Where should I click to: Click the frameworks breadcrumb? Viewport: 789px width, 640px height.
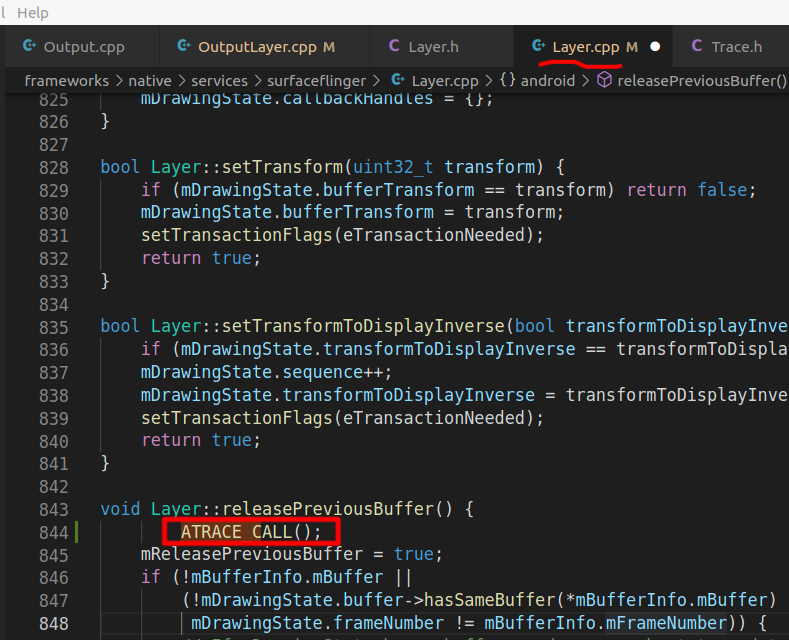coord(66,81)
